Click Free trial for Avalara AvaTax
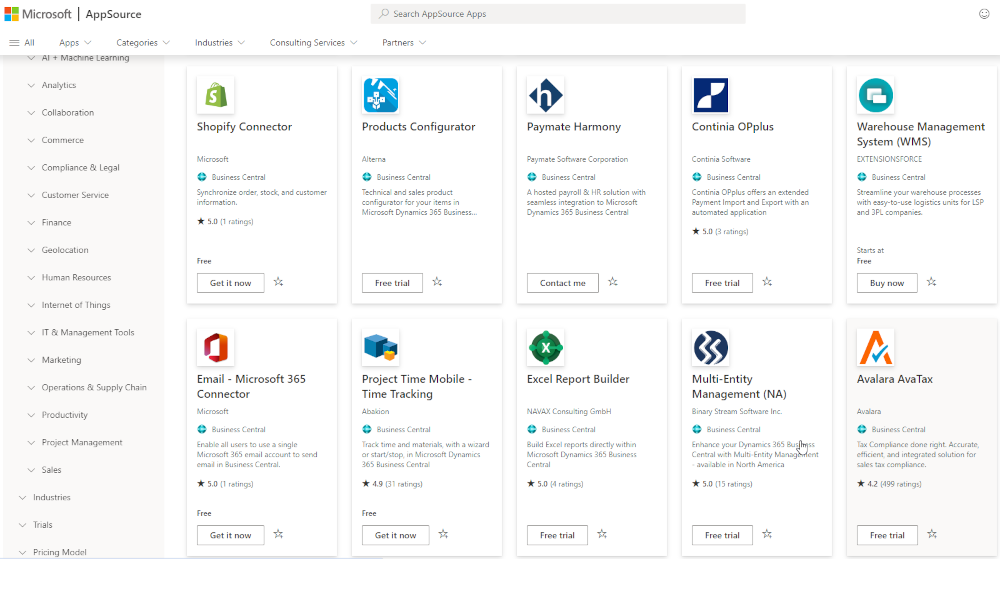Image resolution: width=1000 pixels, height=600 pixels. pos(887,536)
